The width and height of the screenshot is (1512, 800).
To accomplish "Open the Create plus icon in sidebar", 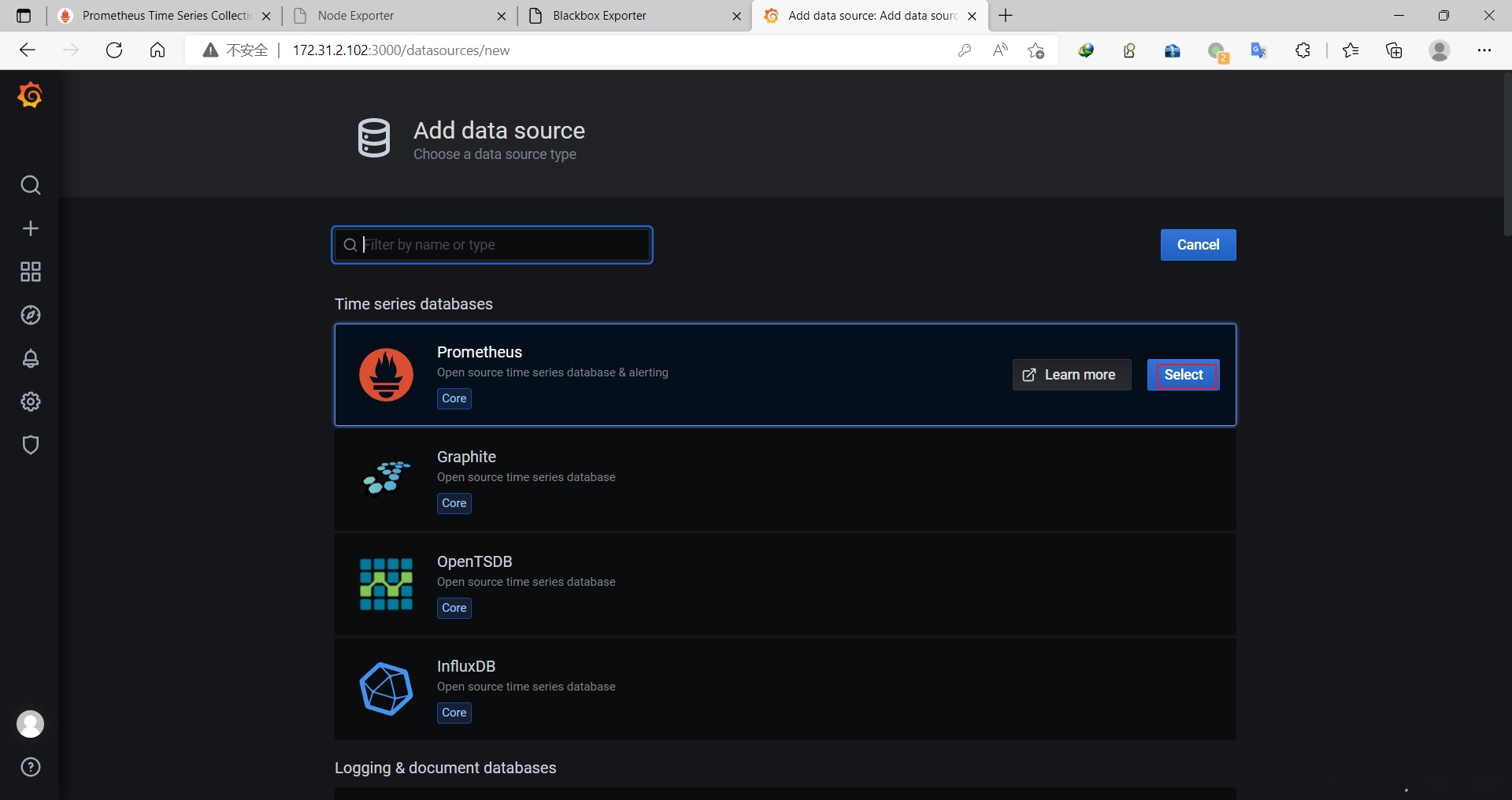I will [31, 228].
